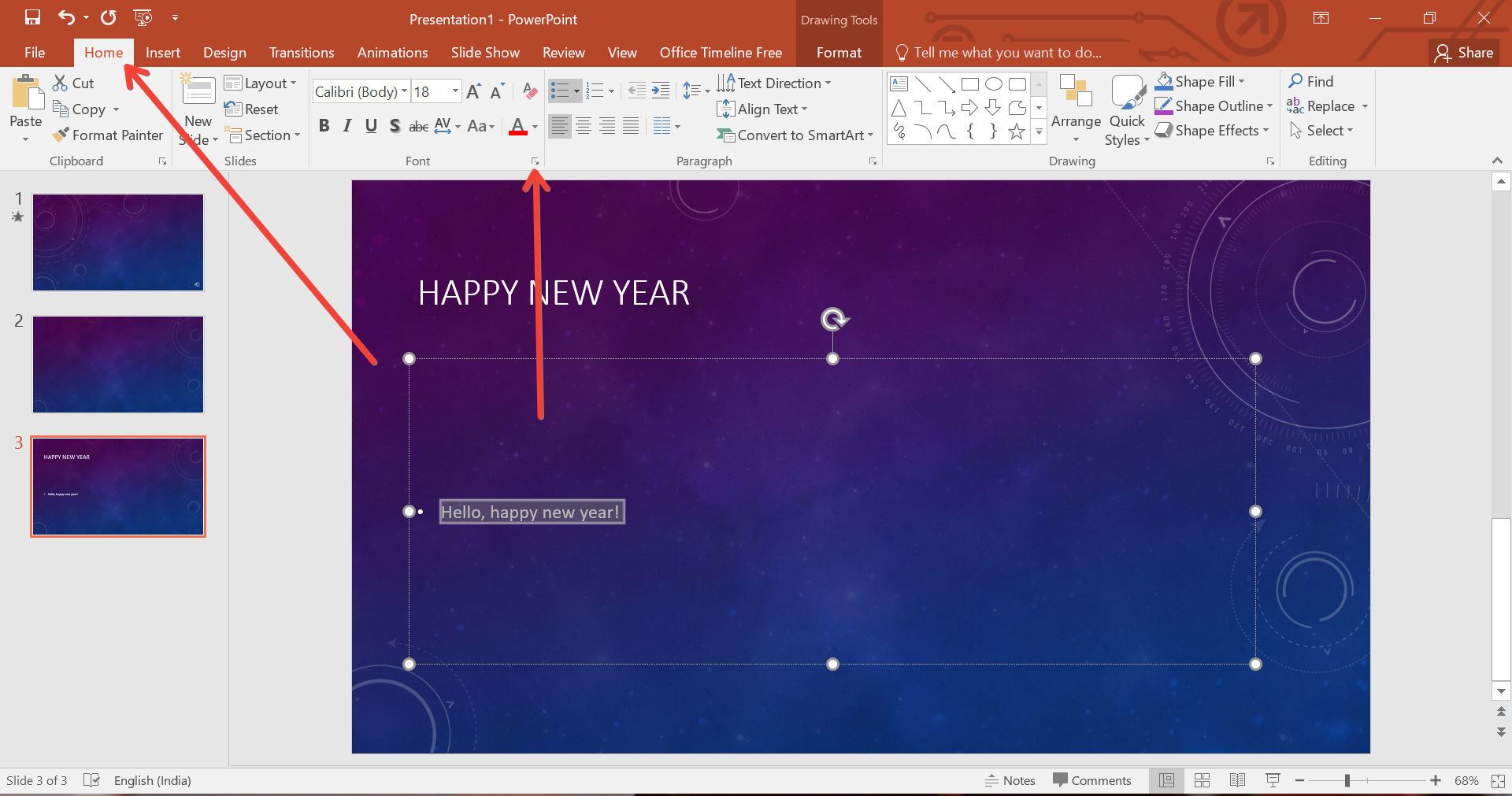Screen dimensions: 1512x796
Task: Click the zoom slider handle
Action: coord(1347,780)
